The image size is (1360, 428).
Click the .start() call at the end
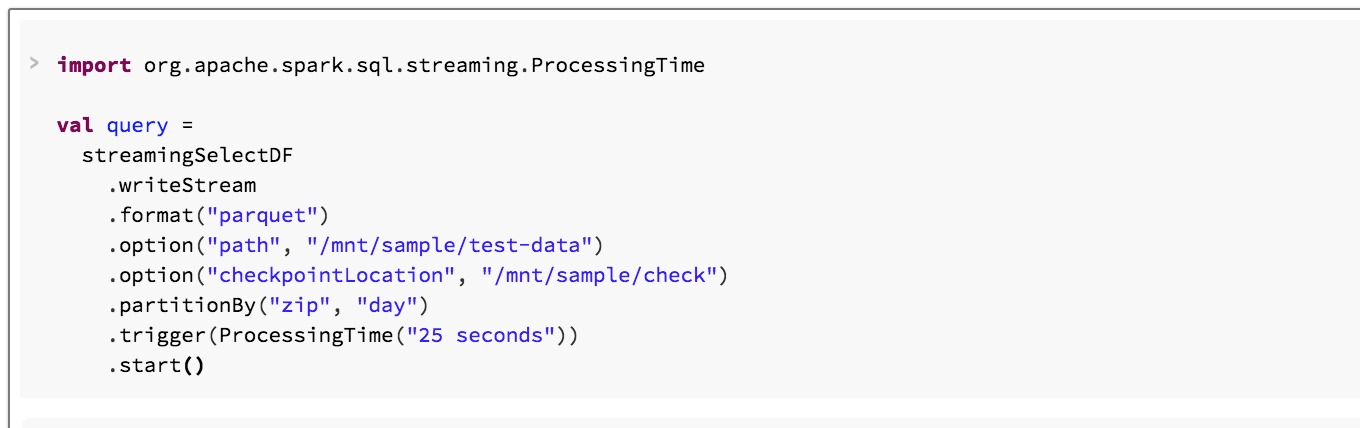coord(156,366)
